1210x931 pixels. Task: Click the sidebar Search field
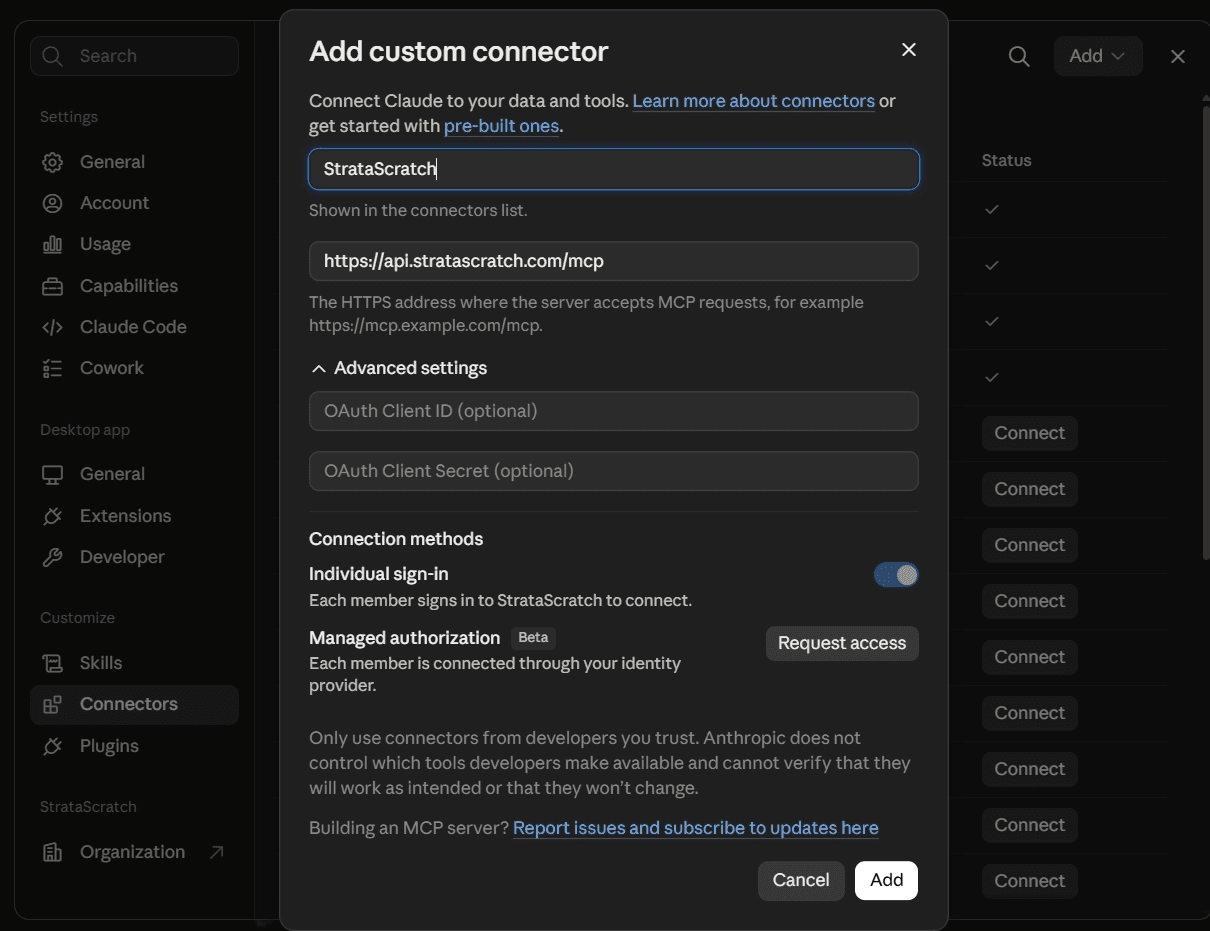(x=135, y=56)
